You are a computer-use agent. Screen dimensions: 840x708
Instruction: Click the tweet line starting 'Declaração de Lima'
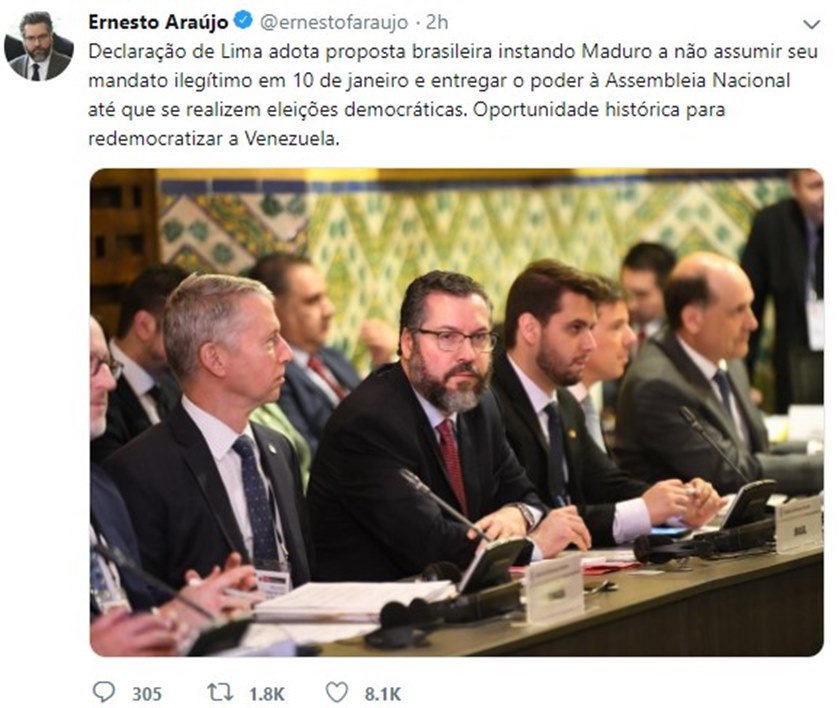pyautogui.click(x=453, y=51)
